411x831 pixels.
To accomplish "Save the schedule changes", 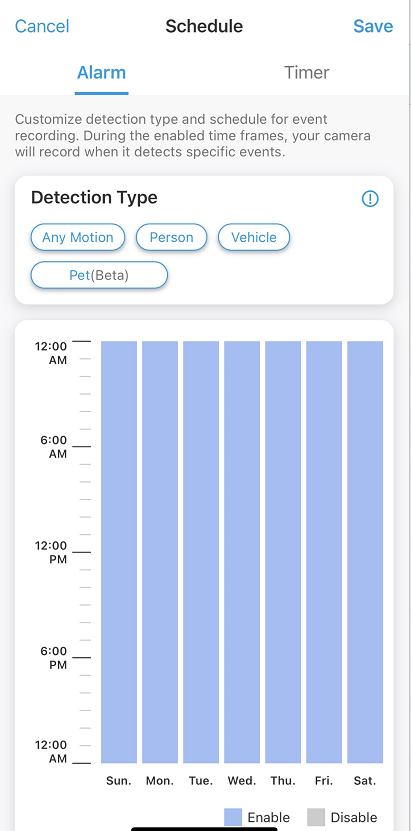I will 373,26.
